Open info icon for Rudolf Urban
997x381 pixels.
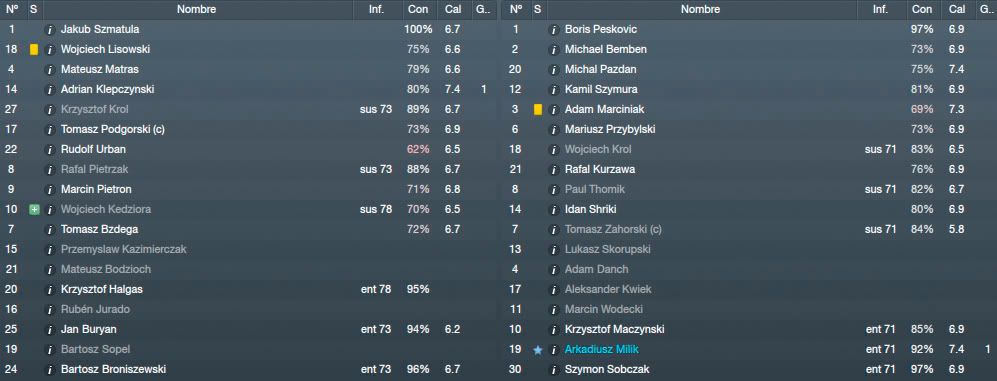[50, 149]
